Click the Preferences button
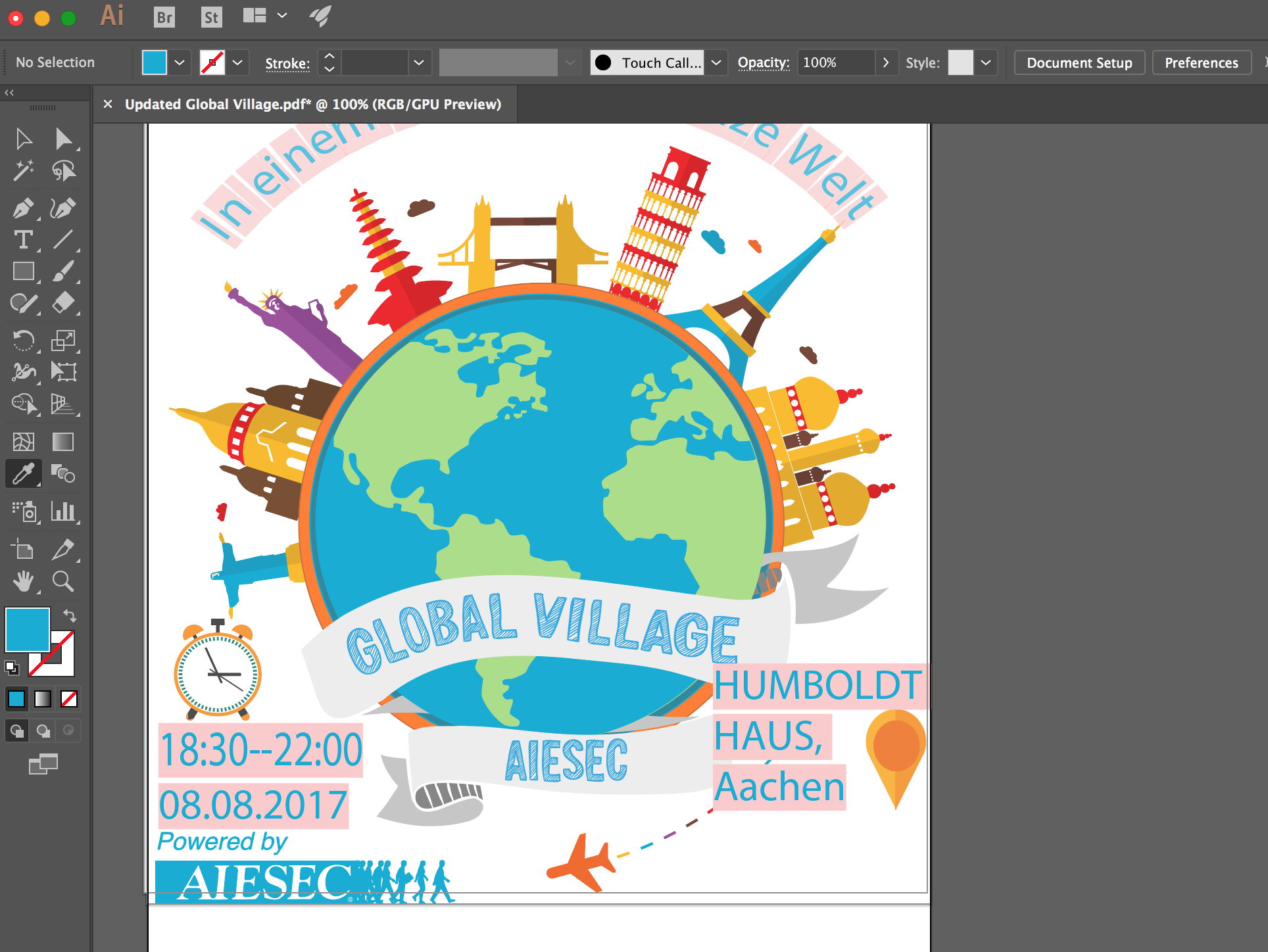1268x952 pixels. 1202,62
